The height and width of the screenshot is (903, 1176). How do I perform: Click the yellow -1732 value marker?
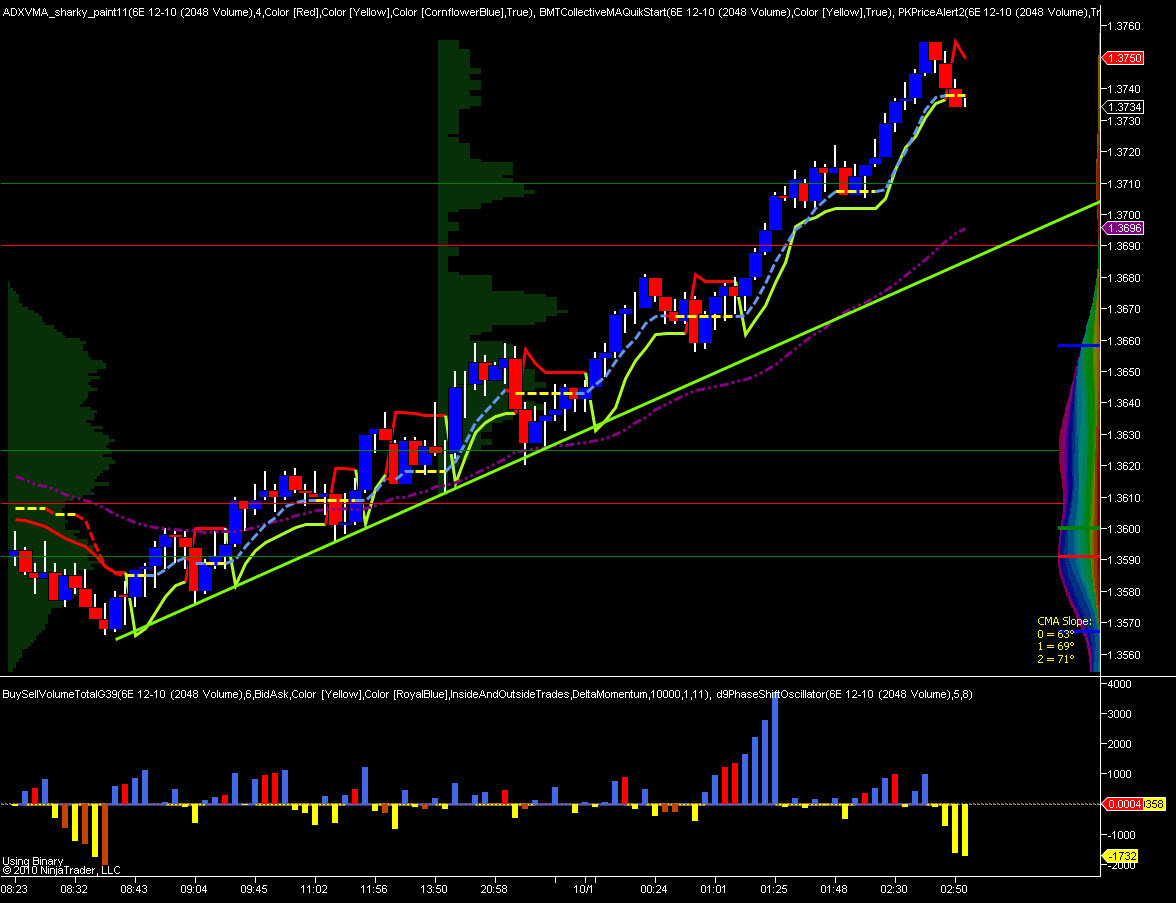pos(1122,856)
